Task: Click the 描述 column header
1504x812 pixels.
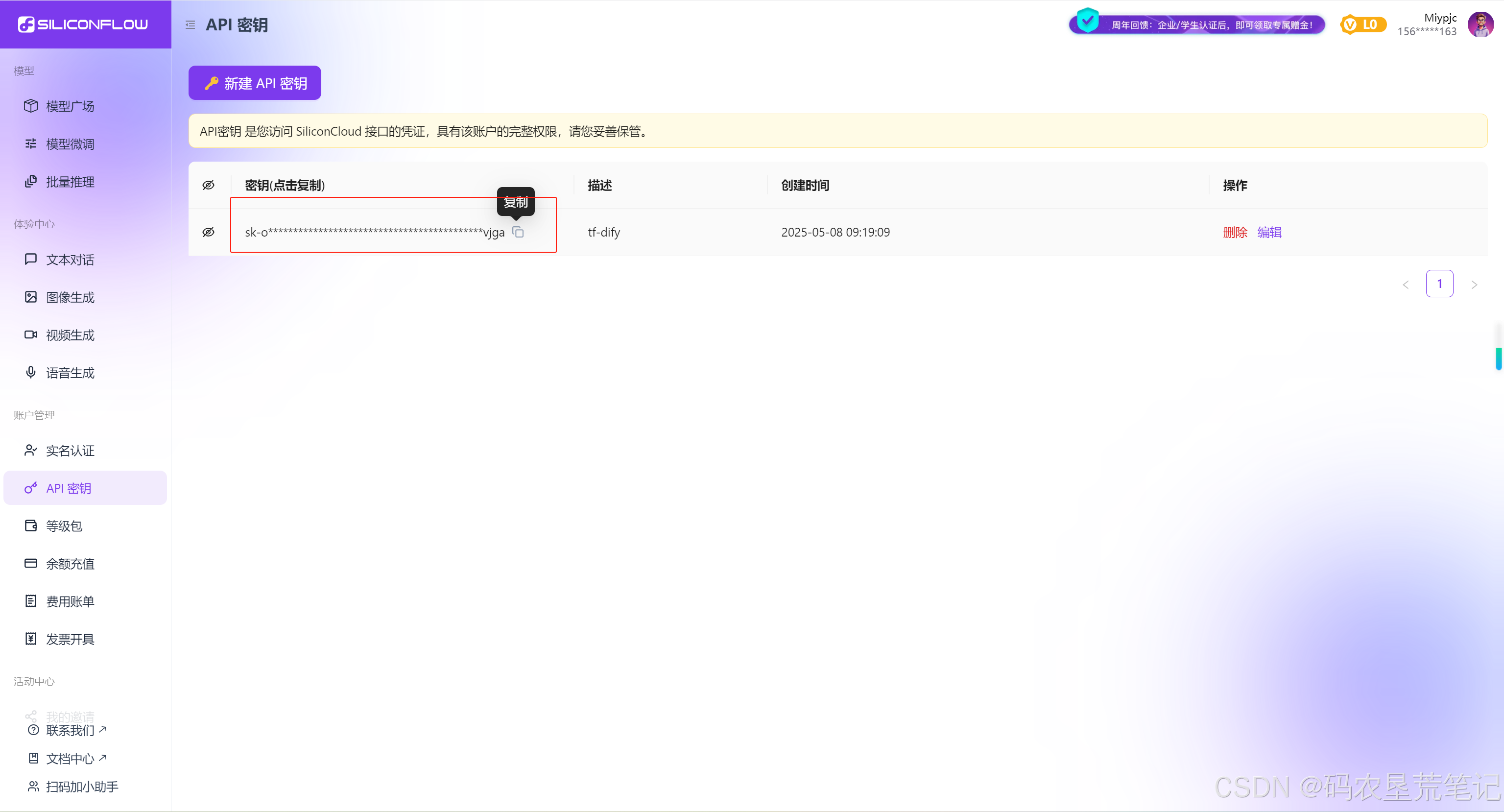Action: (x=599, y=185)
